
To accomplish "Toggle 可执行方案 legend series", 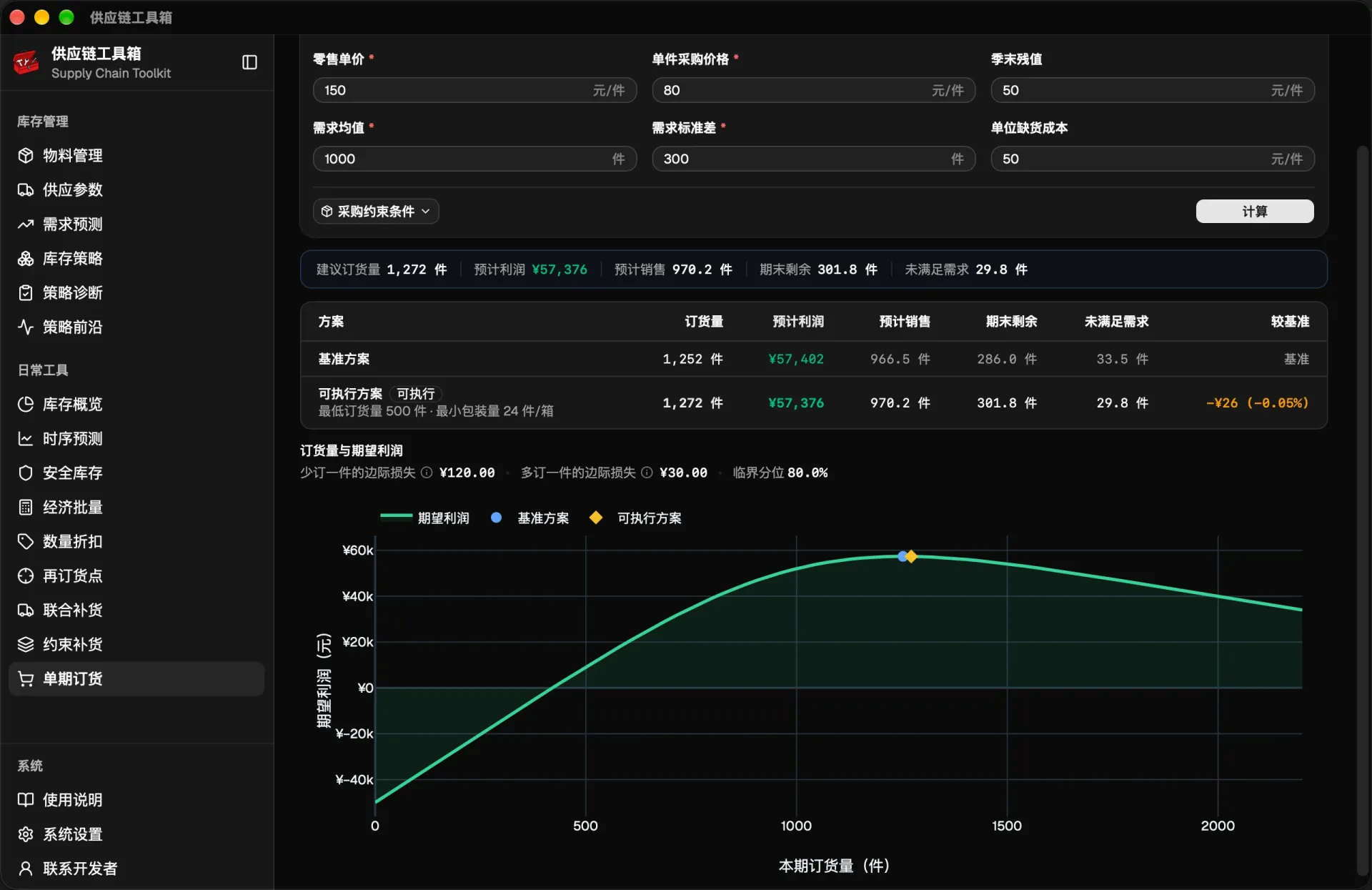I will point(635,518).
